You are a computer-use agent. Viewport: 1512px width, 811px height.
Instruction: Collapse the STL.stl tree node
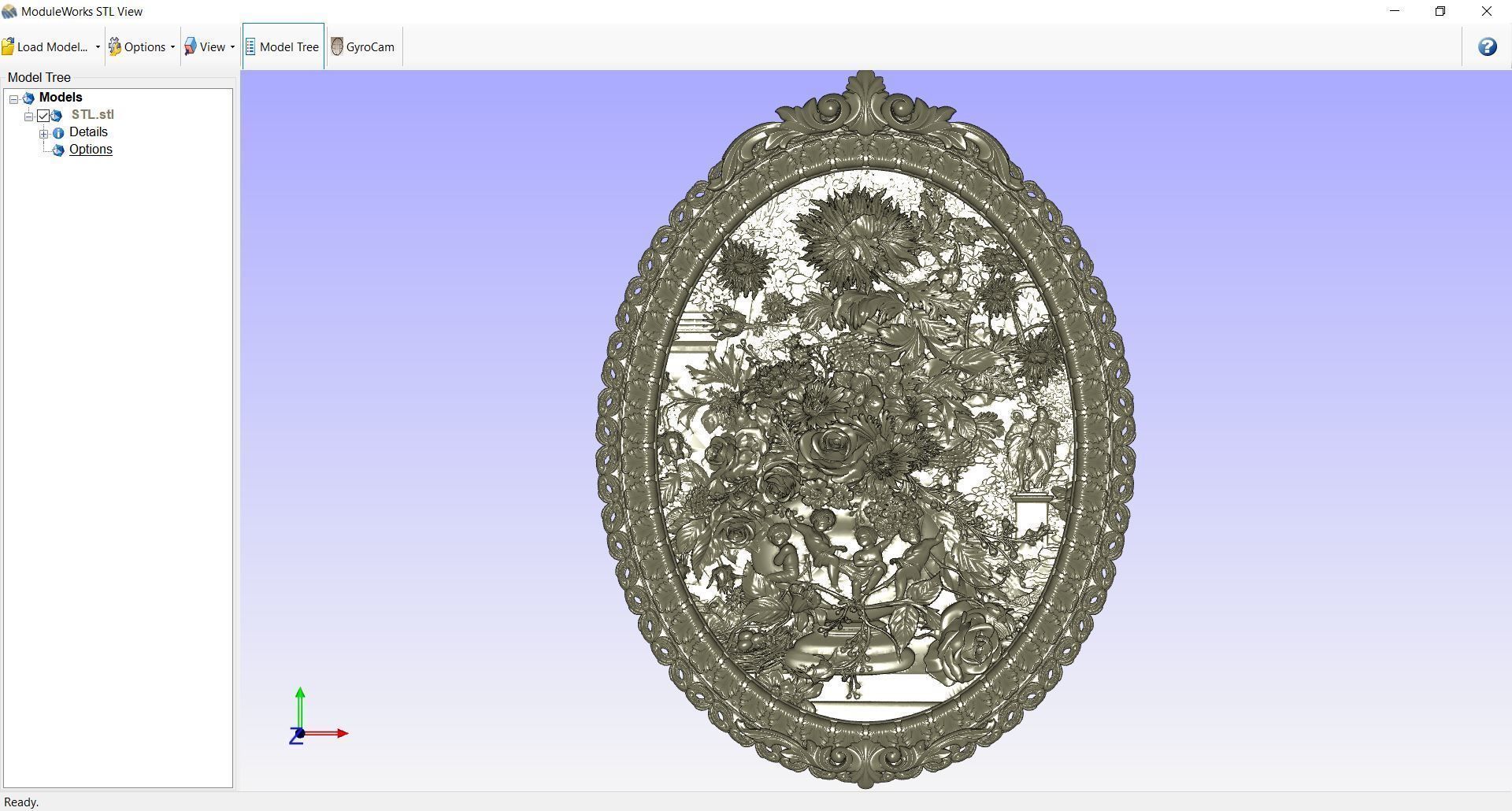29,117
